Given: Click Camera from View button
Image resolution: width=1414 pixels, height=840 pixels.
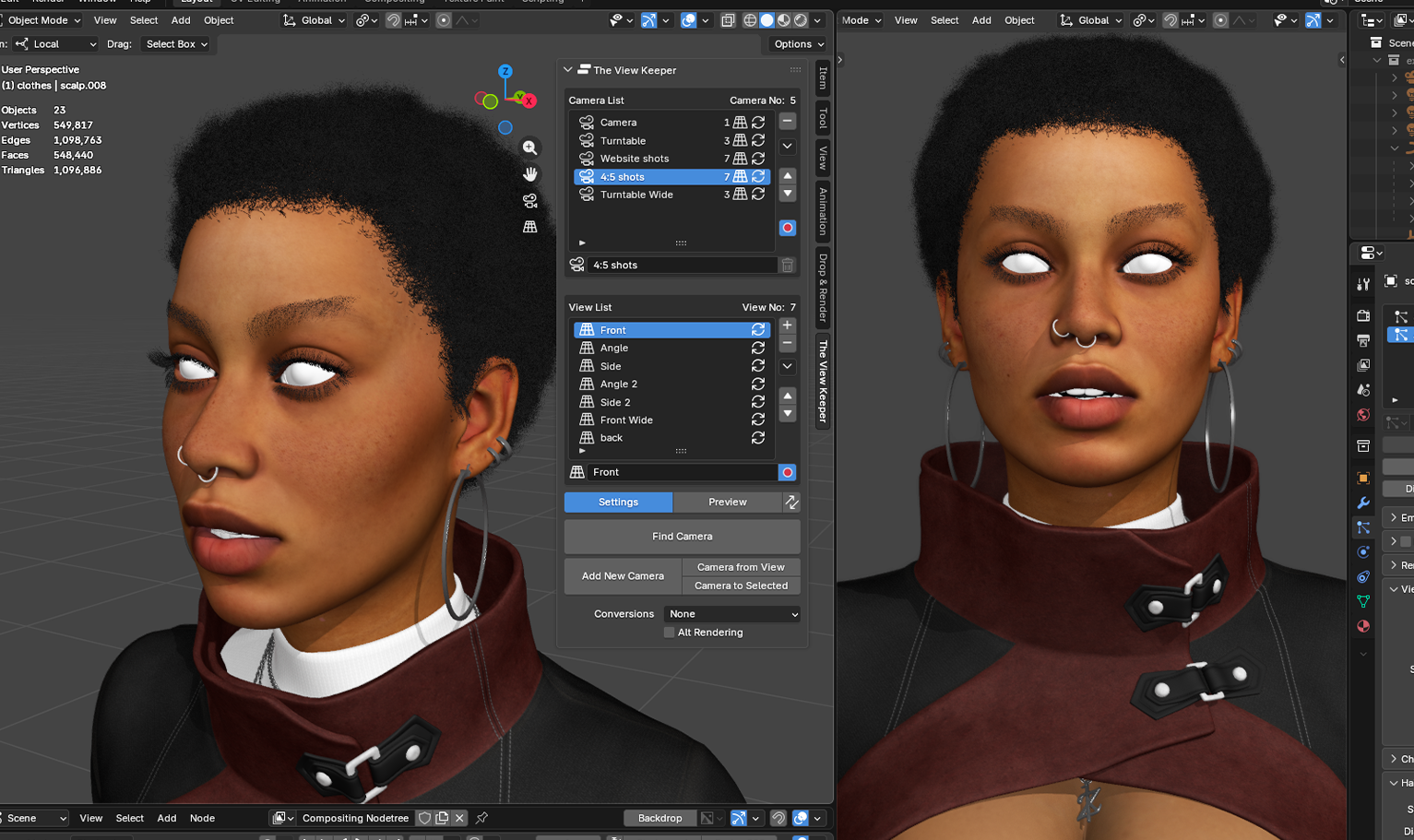Looking at the screenshot, I should [x=741, y=566].
